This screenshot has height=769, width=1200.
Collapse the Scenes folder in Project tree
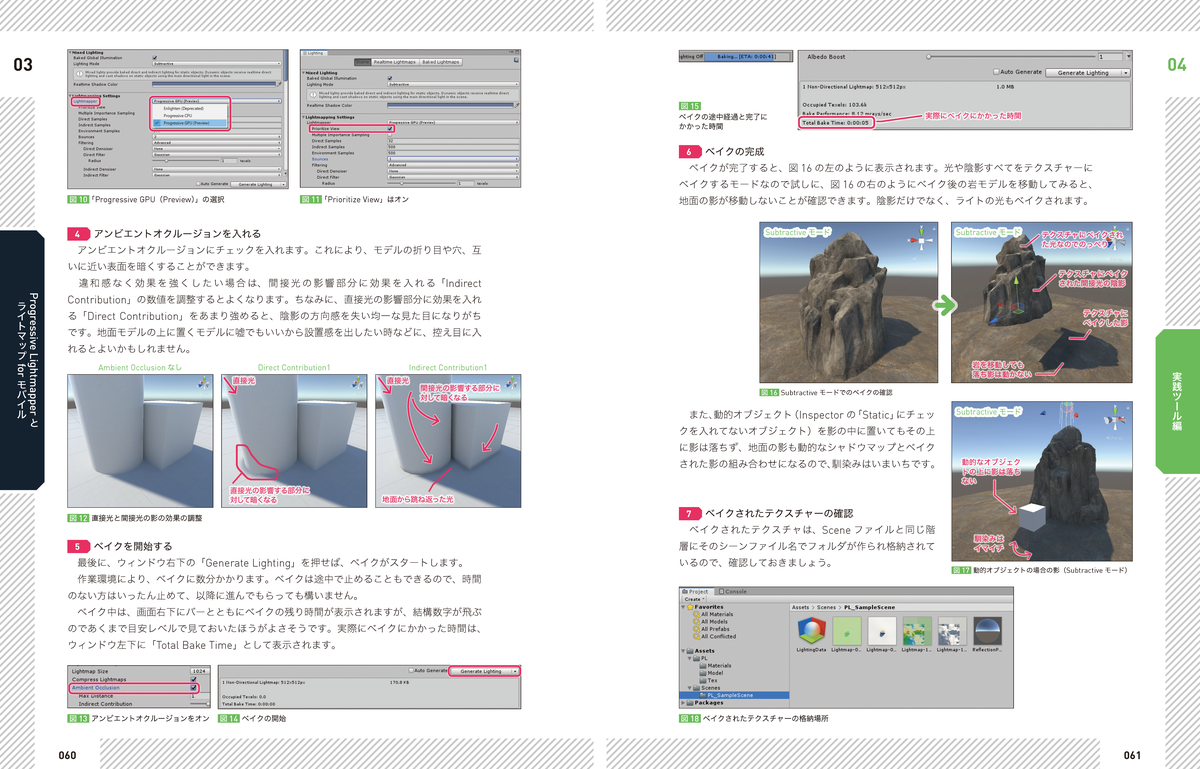coord(690,688)
